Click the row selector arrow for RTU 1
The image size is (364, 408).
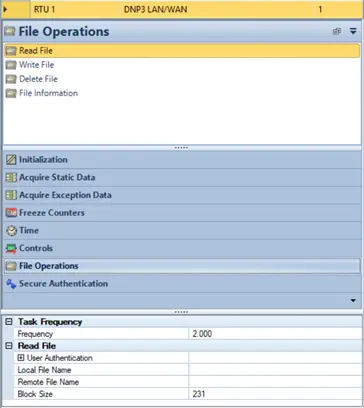(5, 9)
